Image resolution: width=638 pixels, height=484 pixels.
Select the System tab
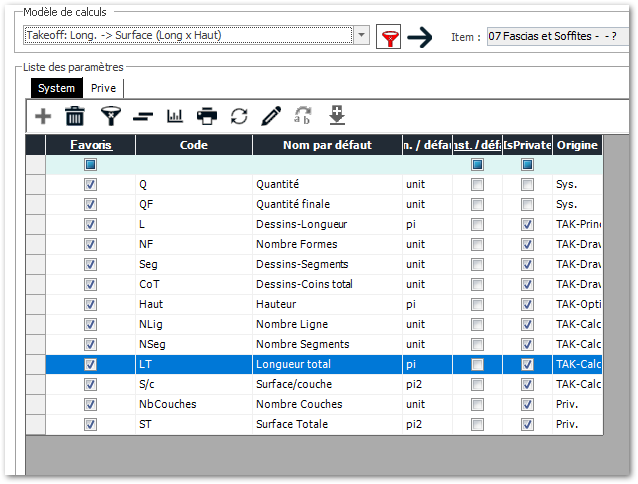click(x=56, y=88)
